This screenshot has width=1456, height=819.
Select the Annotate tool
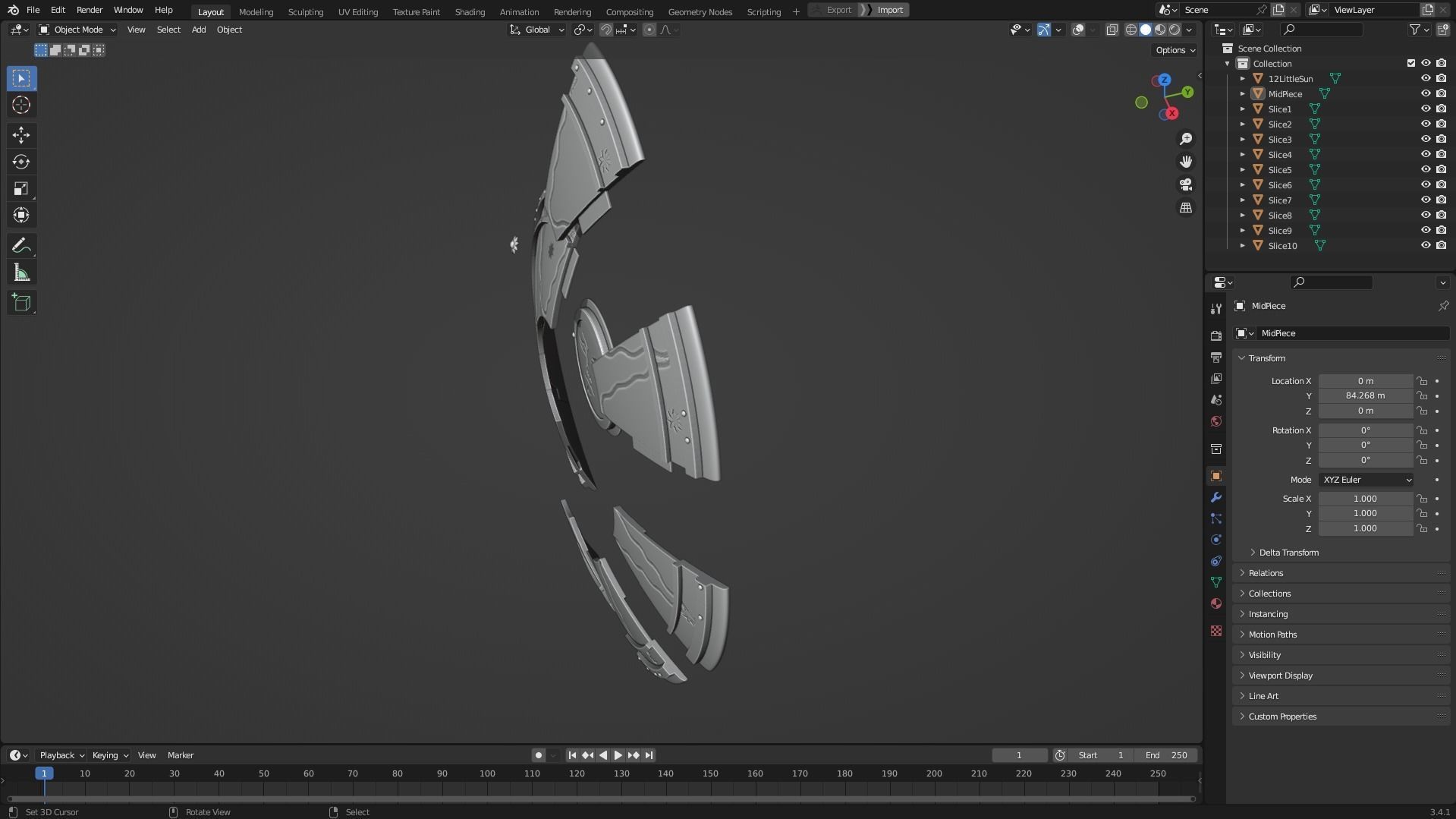coord(21,246)
